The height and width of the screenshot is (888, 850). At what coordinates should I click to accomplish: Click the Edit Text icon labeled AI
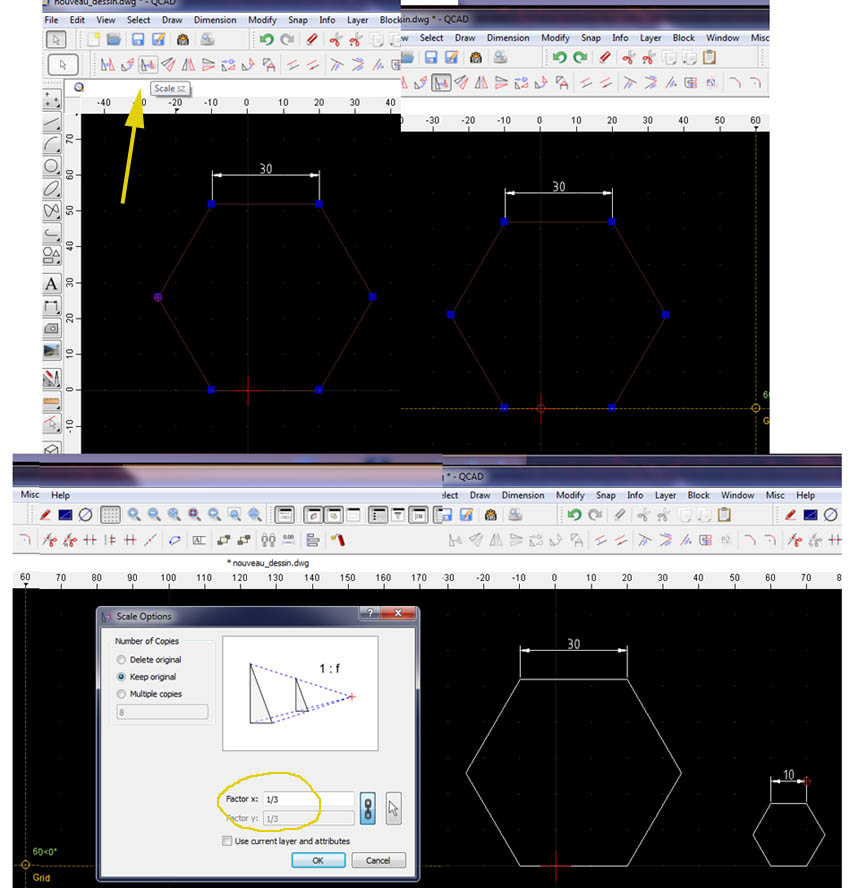pyautogui.click(x=199, y=540)
